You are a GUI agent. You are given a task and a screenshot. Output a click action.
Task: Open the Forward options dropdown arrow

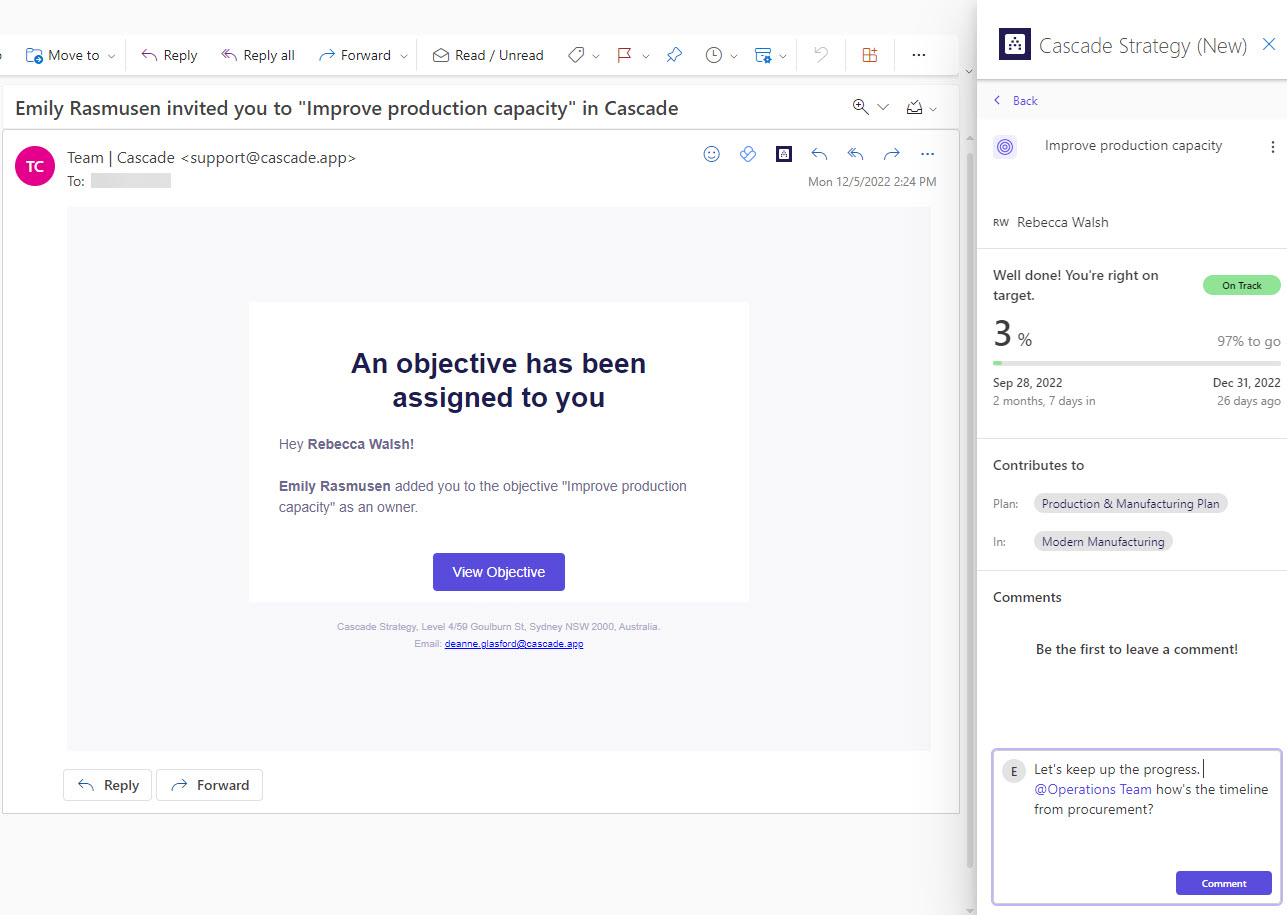pyautogui.click(x=404, y=56)
